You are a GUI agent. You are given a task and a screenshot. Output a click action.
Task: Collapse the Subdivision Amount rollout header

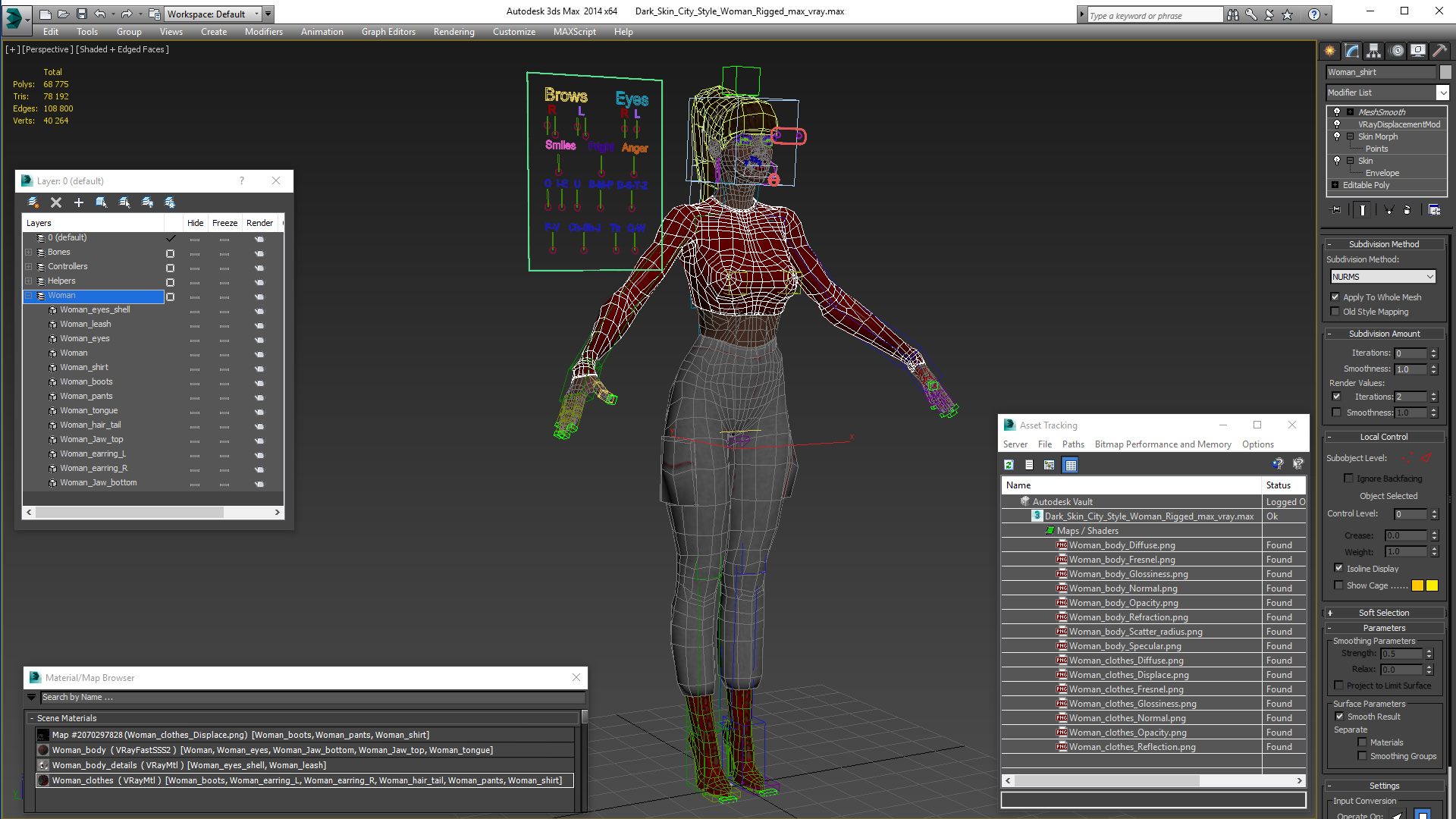1384,334
